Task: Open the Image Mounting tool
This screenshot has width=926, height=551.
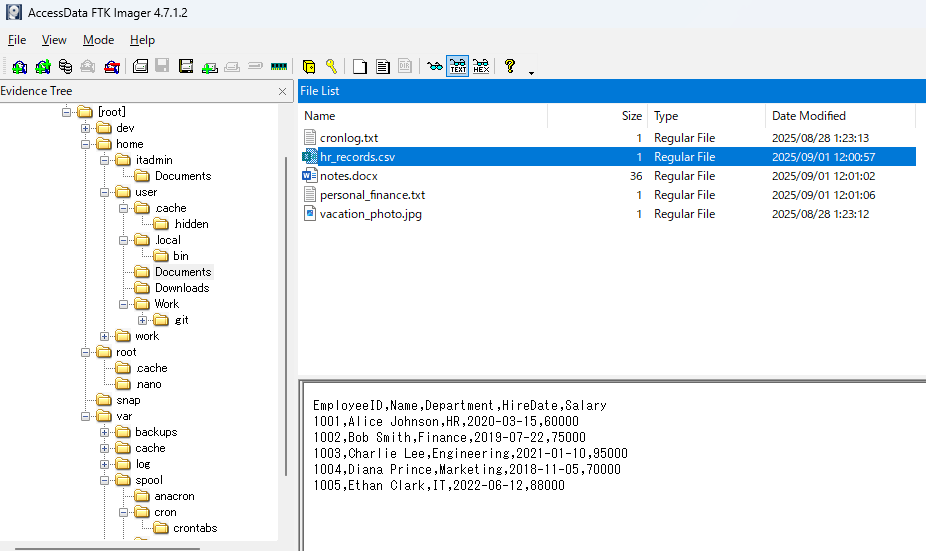Action: [66, 67]
